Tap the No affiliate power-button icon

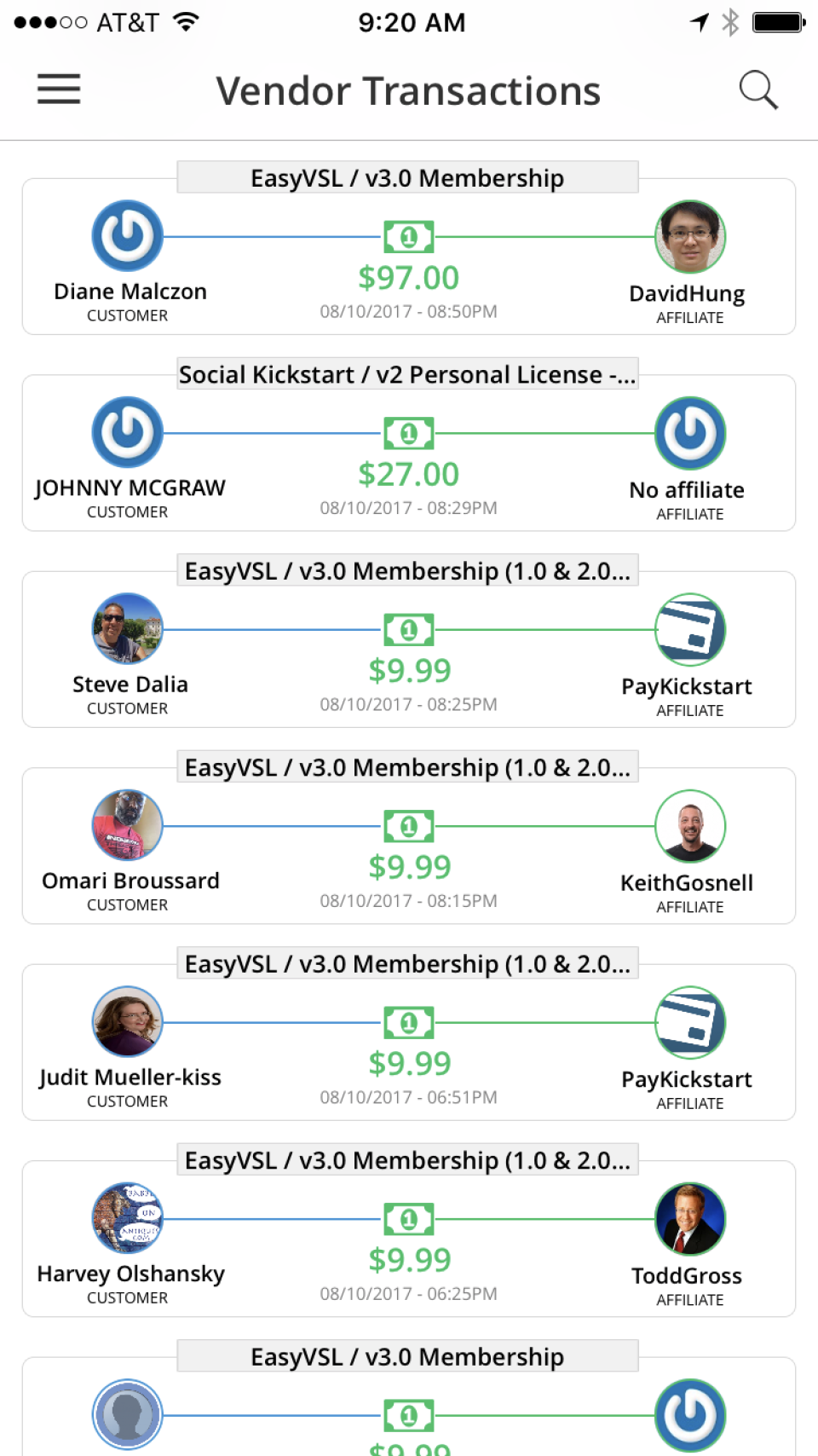(x=689, y=432)
